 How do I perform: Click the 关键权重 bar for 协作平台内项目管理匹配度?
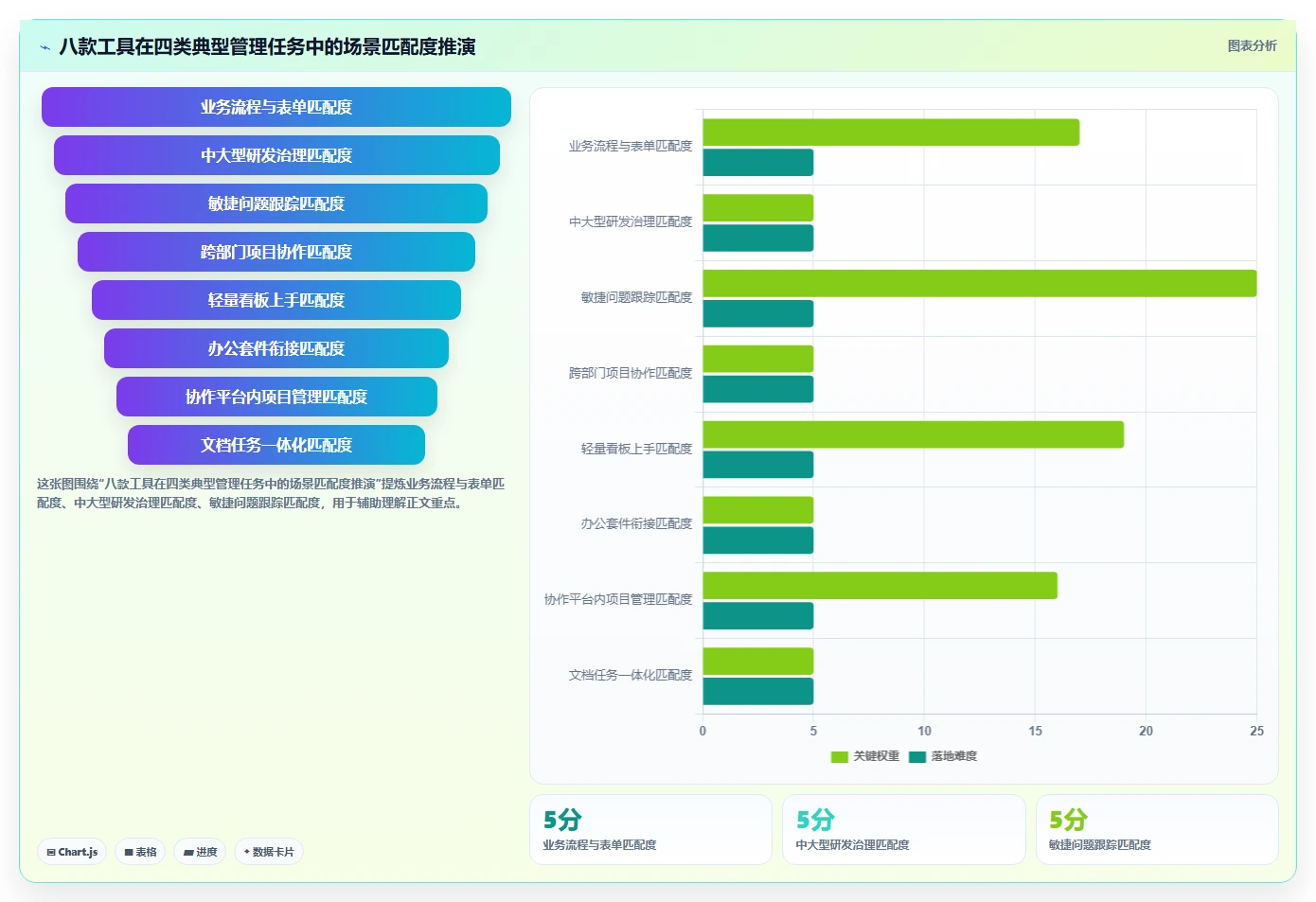(x=880, y=586)
